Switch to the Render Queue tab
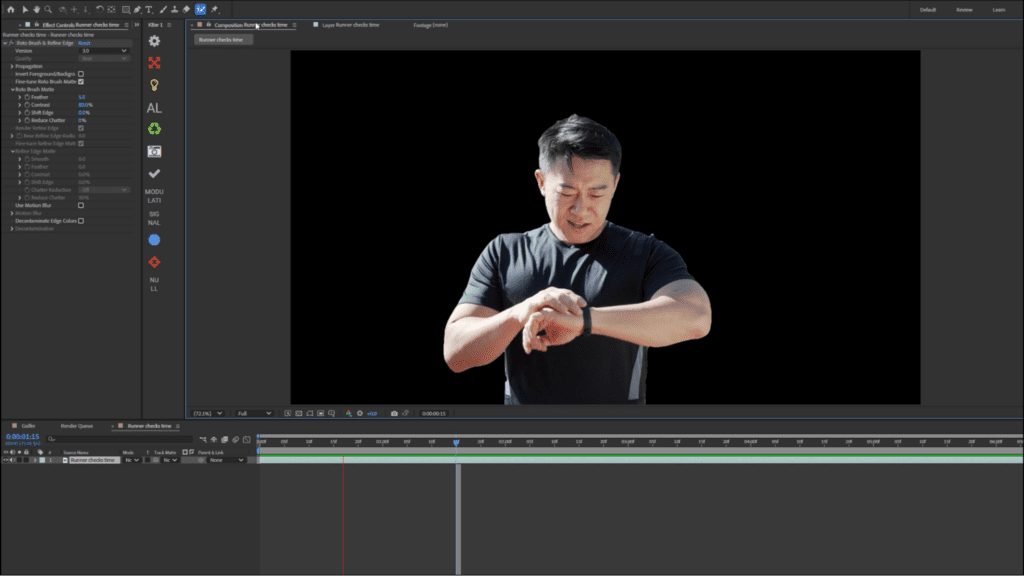This screenshot has height=576, width=1024. [x=77, y=426]
